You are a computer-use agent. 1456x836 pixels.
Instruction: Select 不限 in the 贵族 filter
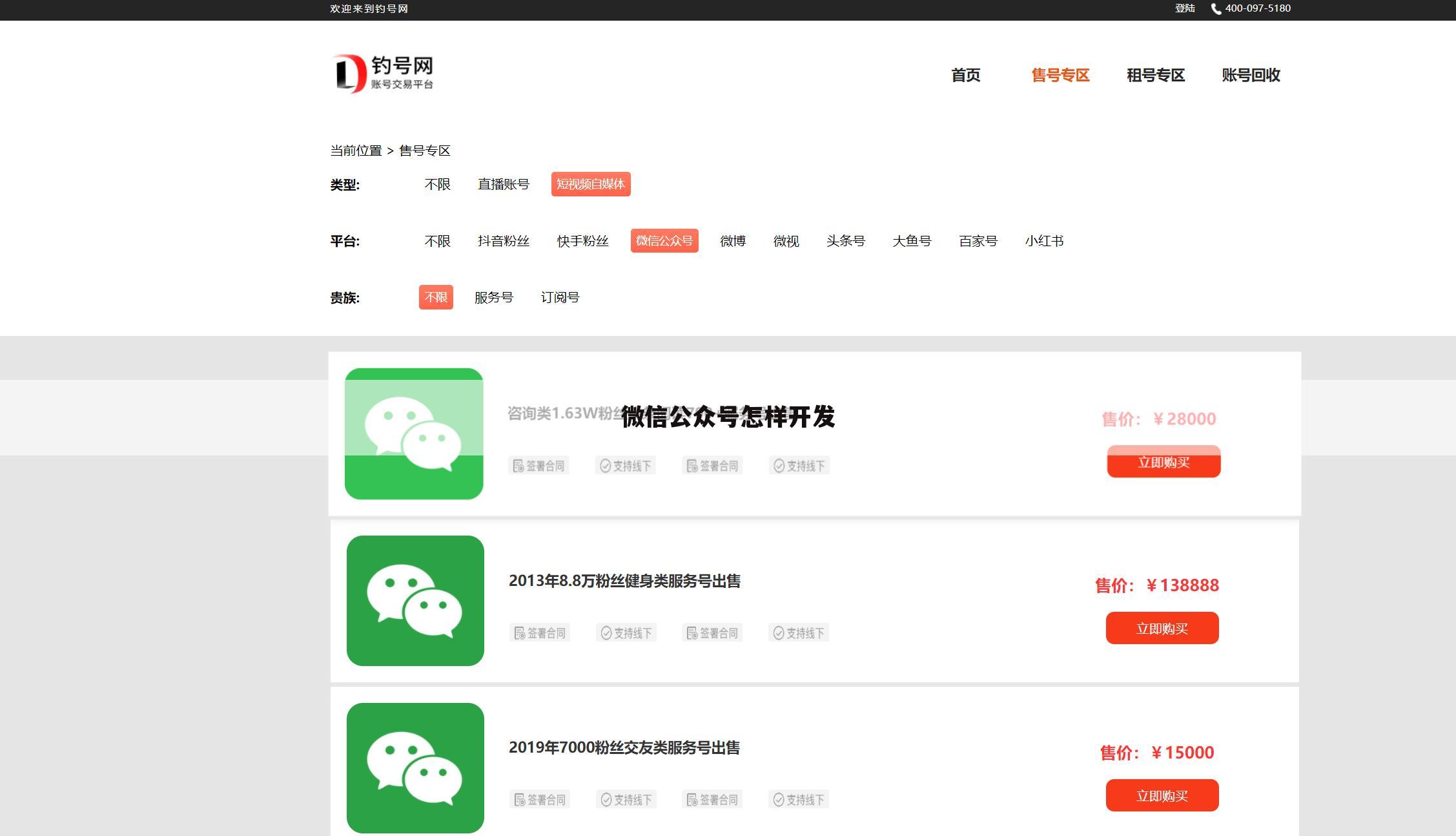[436, 297]
